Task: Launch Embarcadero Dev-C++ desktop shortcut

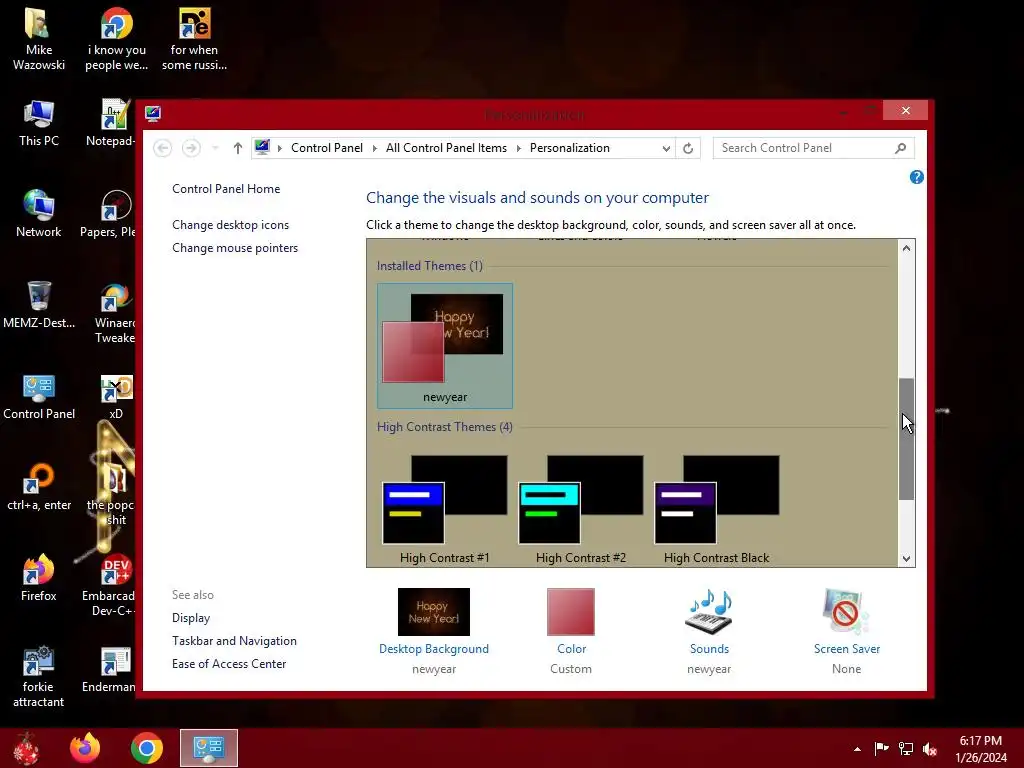Action: pyautogui.click(x=111, y=585)
